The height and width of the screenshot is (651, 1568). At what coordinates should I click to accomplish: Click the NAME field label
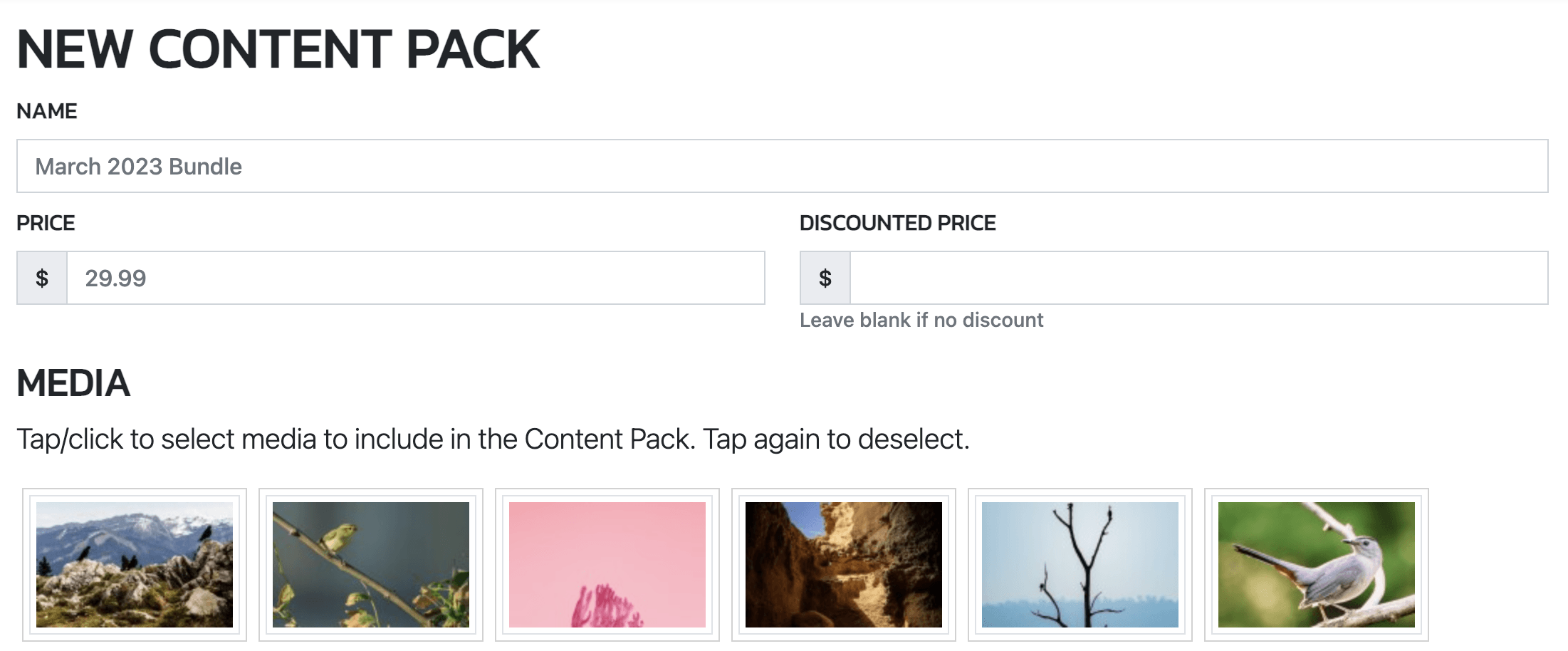pyautogui.click(x=47, y=111)
